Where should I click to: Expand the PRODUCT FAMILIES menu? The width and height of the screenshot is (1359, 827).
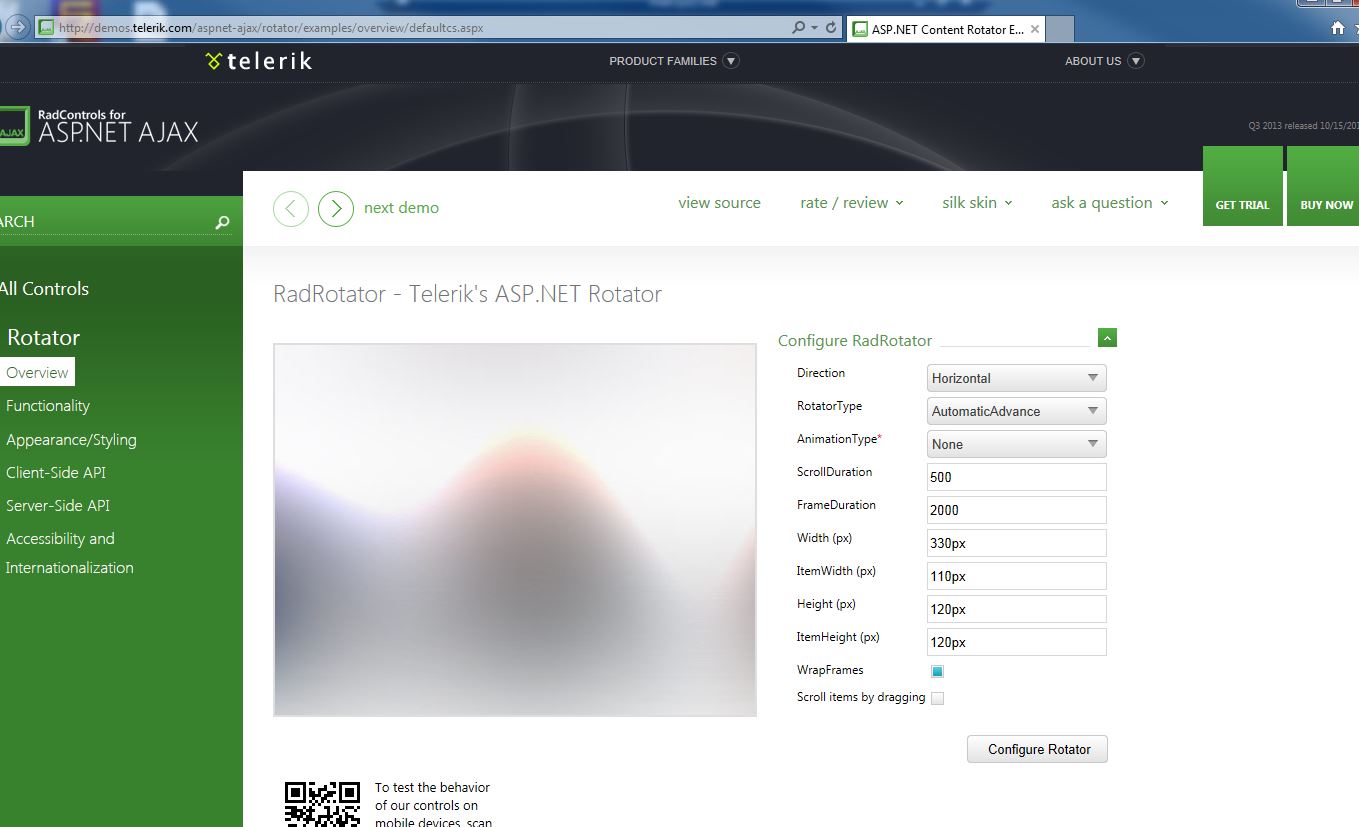[731, 61]
